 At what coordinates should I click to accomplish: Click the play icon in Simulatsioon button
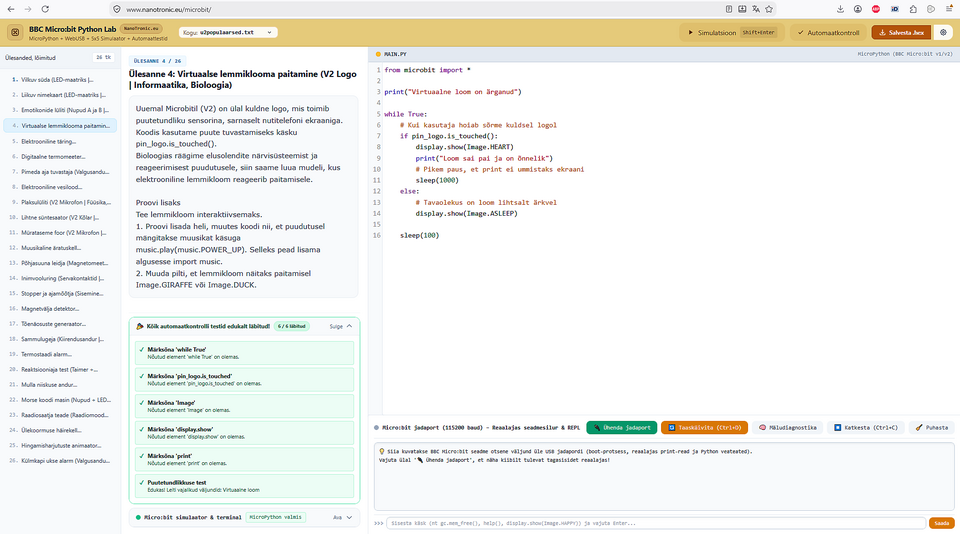[691, 32]
